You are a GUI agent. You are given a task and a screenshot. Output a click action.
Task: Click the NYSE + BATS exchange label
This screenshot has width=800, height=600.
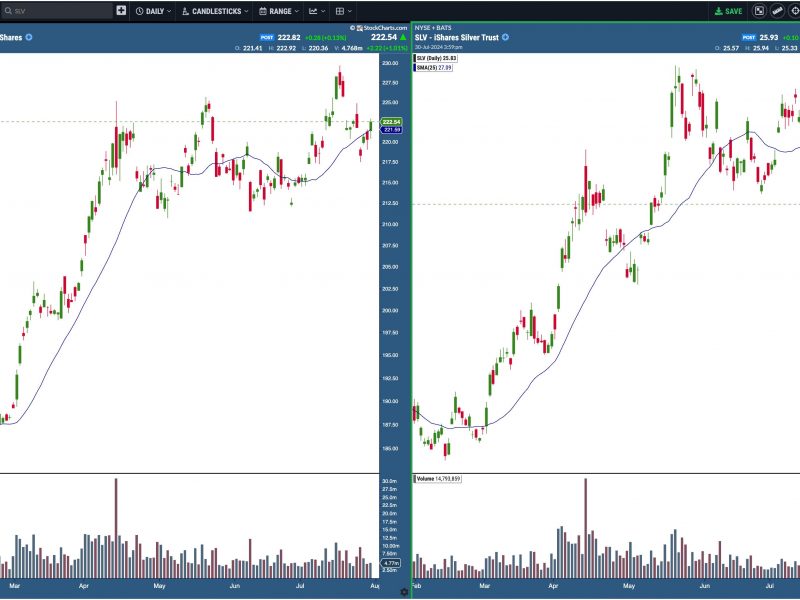pos(433,28)
